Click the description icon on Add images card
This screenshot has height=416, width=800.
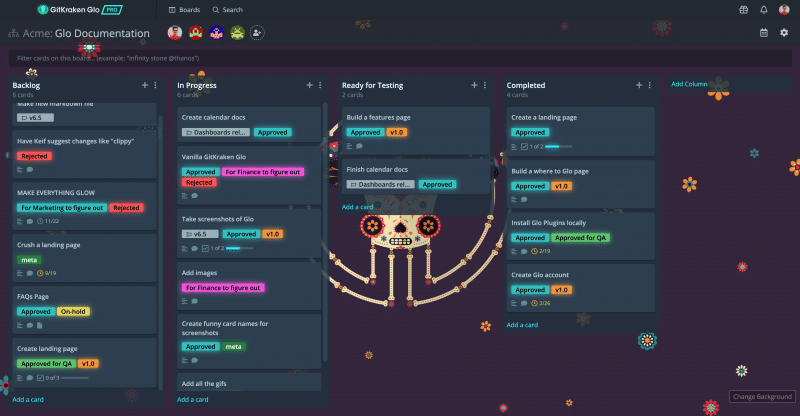185,301
